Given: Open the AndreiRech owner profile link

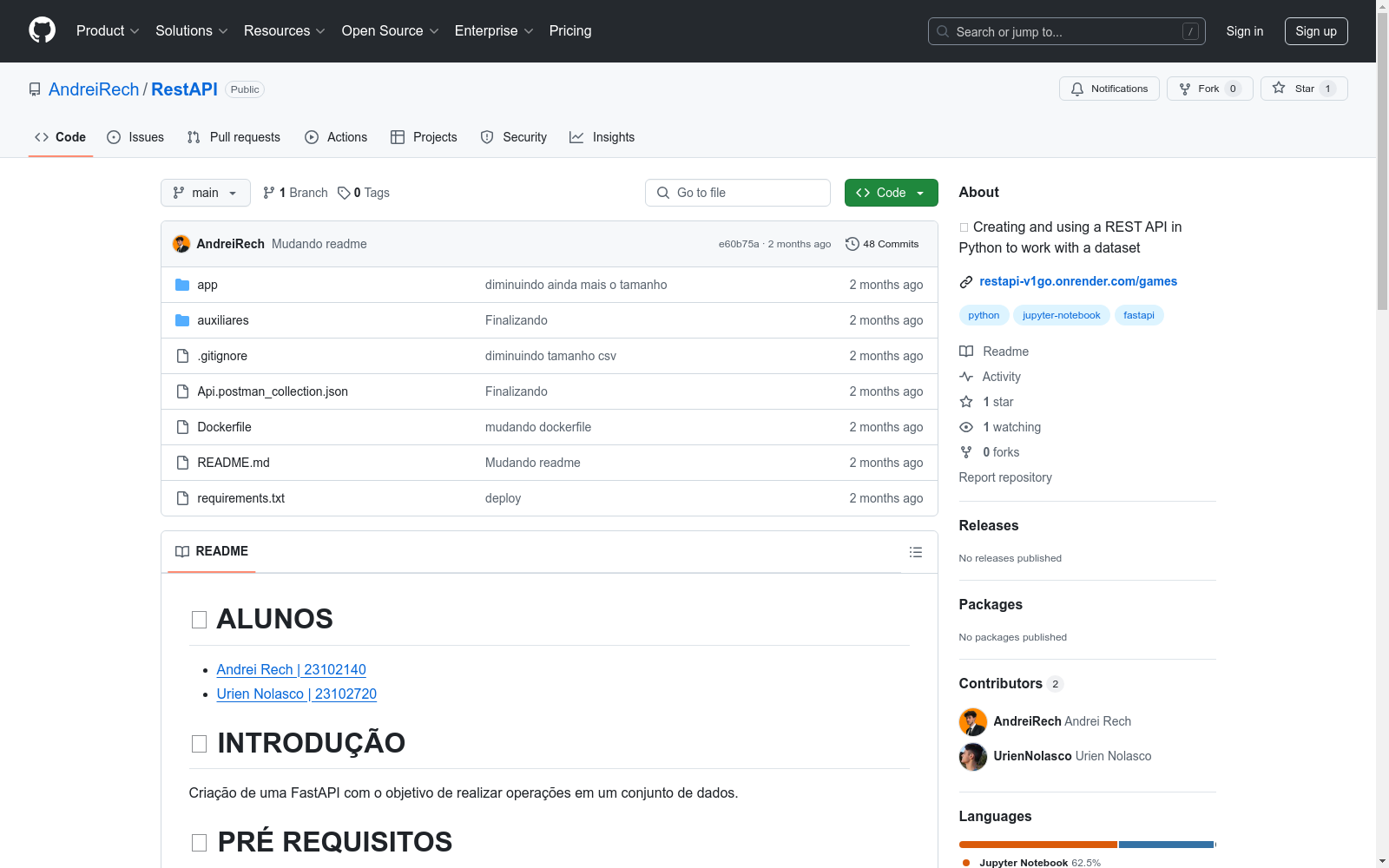Looking at the screenshot, I should 94,89.
